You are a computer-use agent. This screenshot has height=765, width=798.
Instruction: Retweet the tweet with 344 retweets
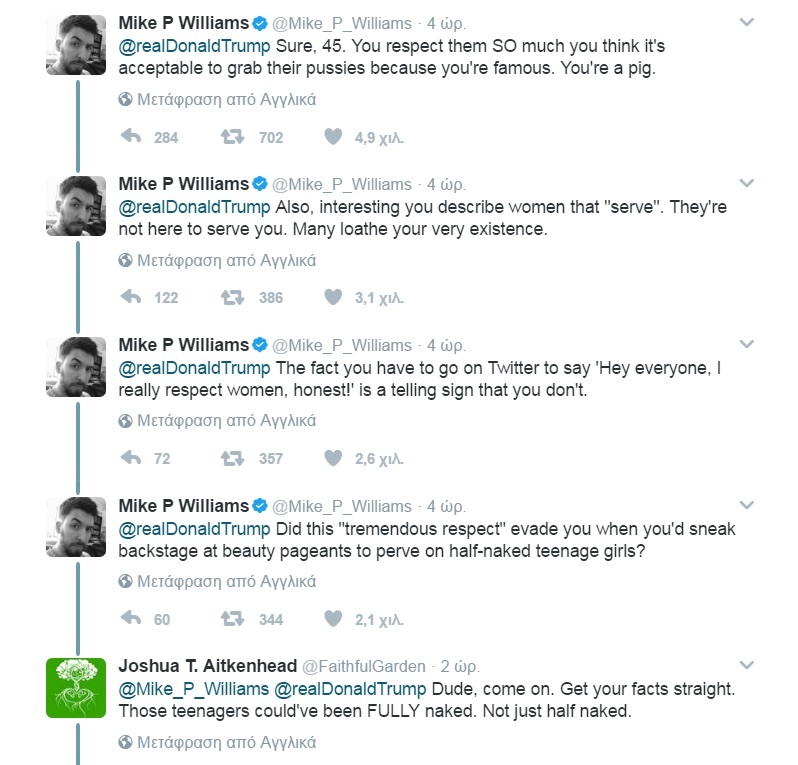tap(232, 619)
